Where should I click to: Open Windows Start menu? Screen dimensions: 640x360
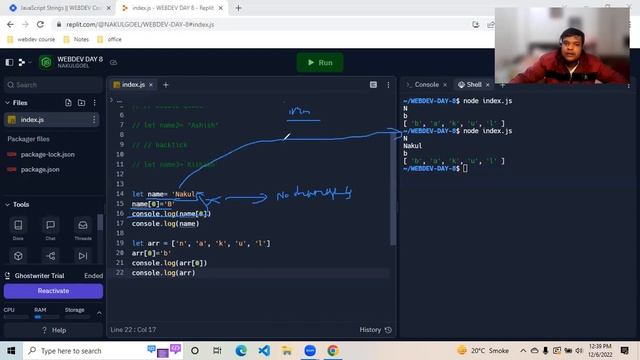coord(11,351)
